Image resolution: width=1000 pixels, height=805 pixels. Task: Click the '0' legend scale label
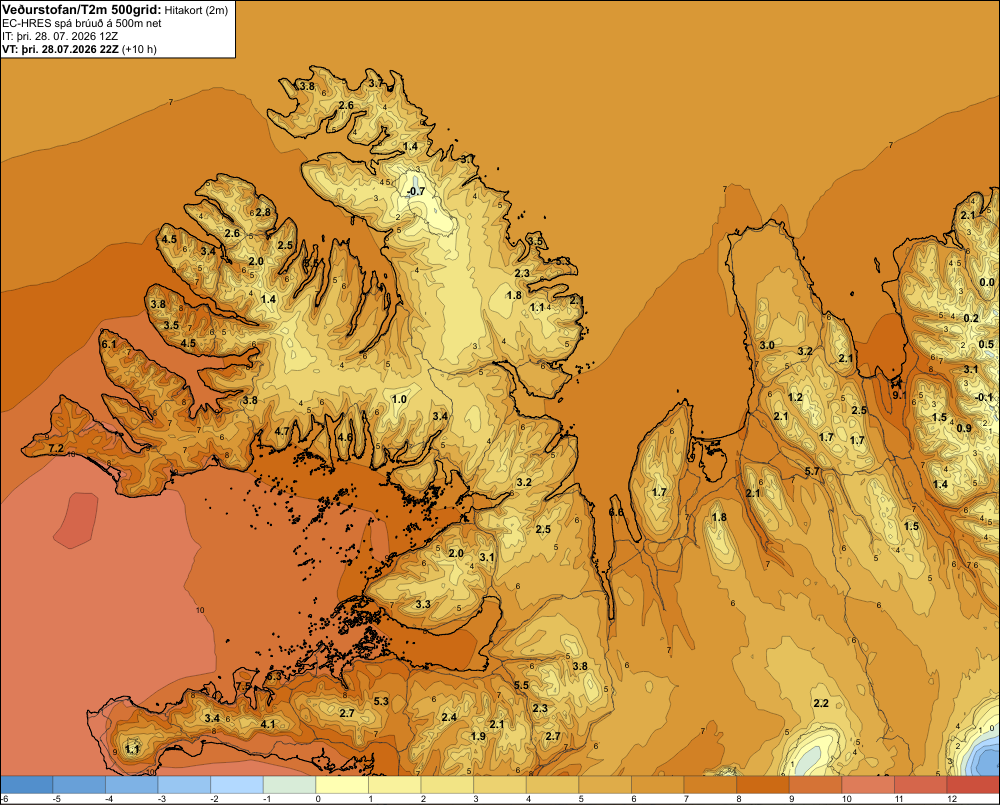pyautogui.click(x=318, y=799)
